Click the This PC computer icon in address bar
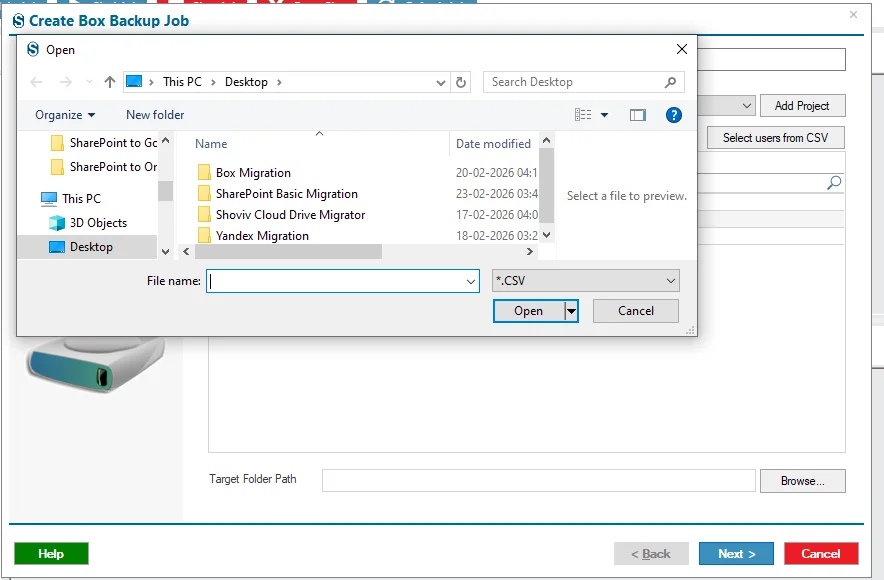This screenshot has width=884, height=580. (x=134, y=82)
